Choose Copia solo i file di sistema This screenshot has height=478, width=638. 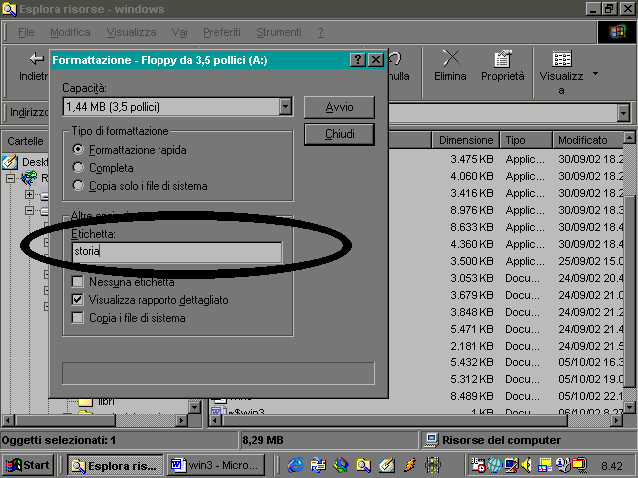pos(78,186)
